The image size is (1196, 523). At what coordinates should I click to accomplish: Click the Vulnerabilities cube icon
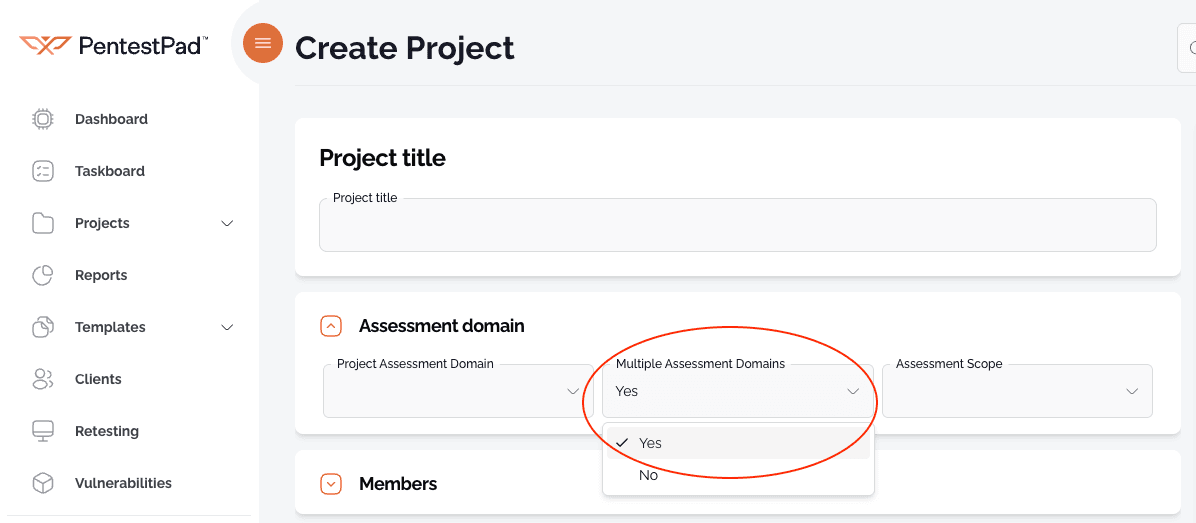[43, 483]
